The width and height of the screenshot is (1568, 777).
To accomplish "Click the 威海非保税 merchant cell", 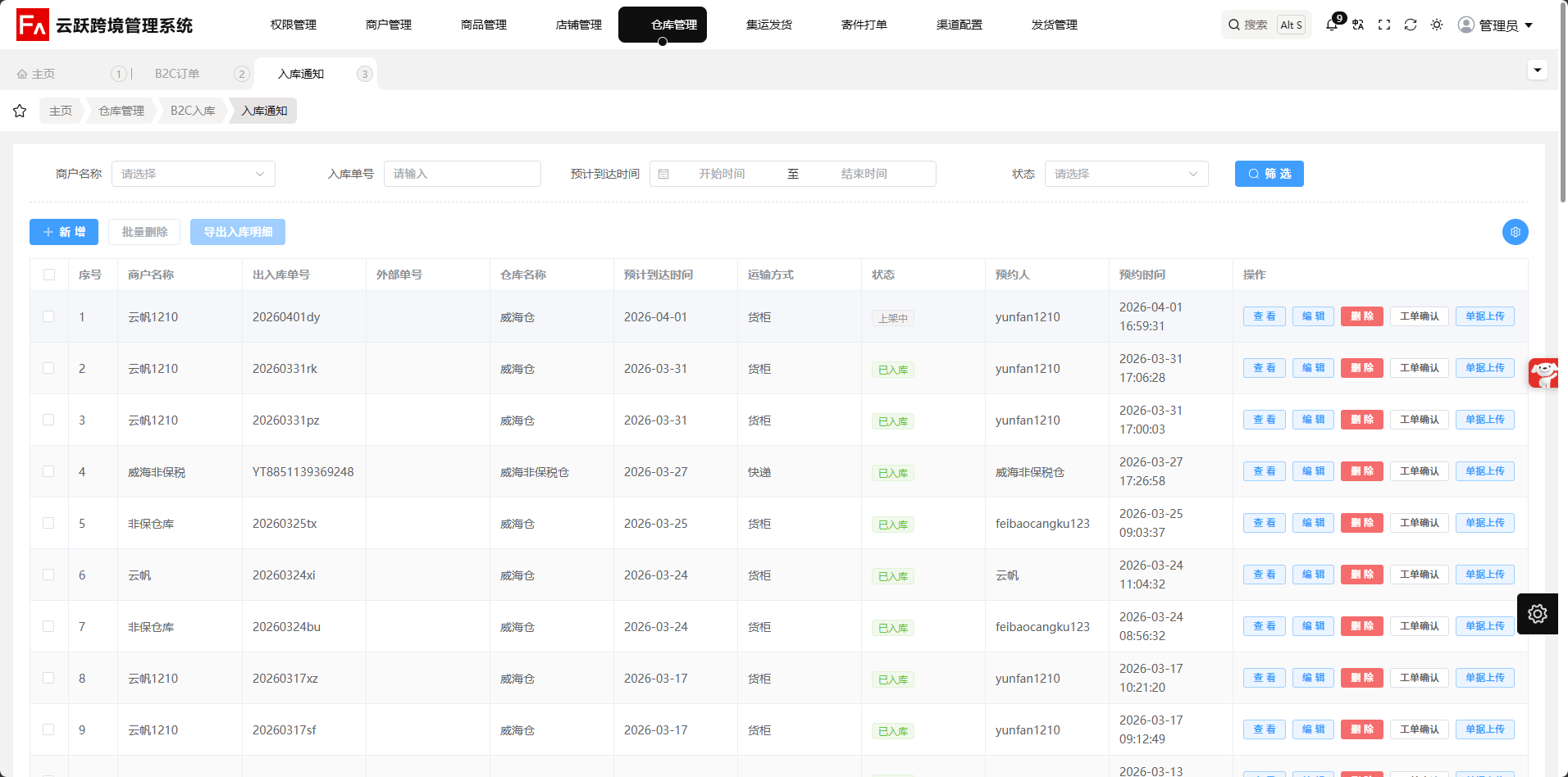I will [x=157, y=472].
